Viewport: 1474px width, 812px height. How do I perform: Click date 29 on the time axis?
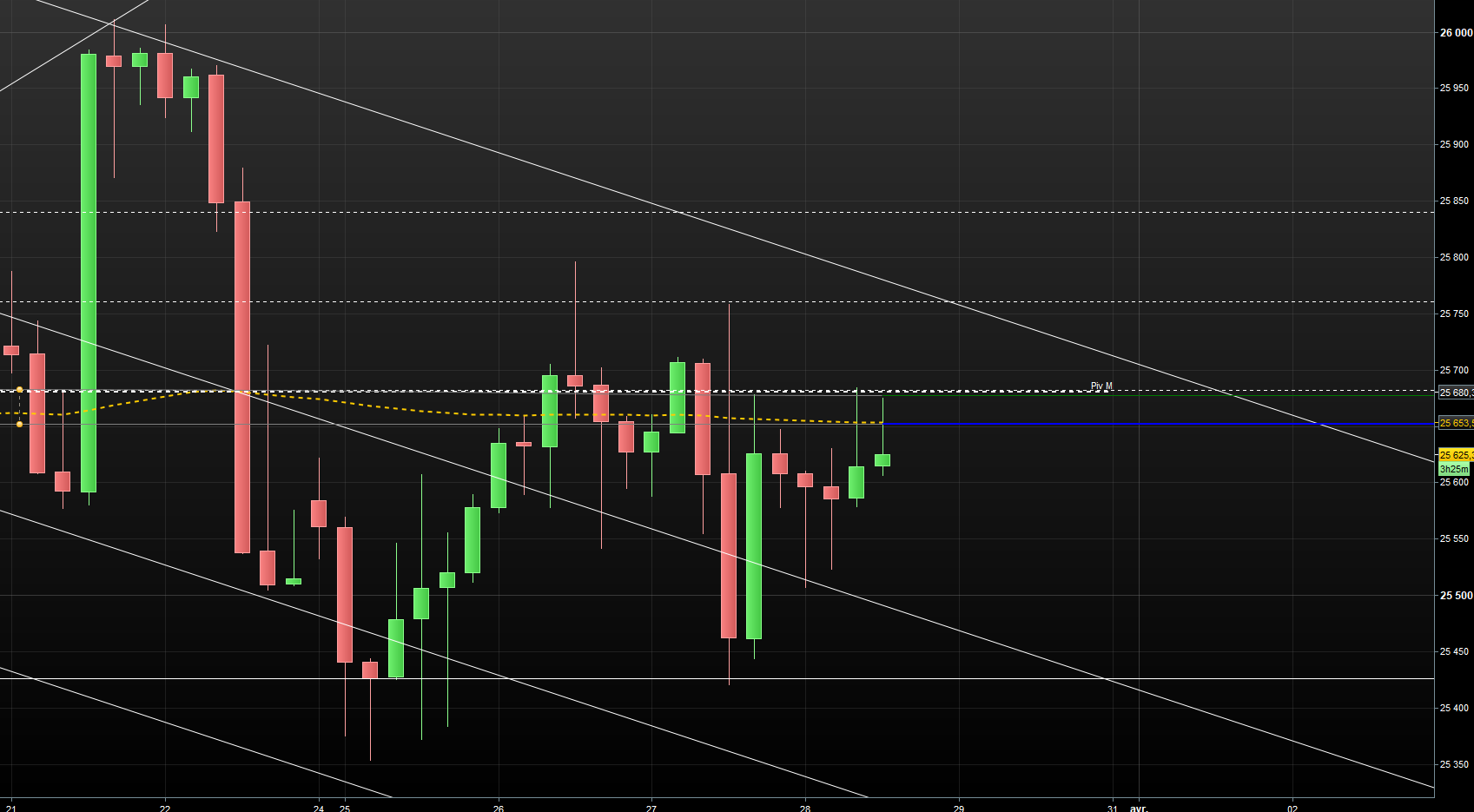click(x=959, y=808)
